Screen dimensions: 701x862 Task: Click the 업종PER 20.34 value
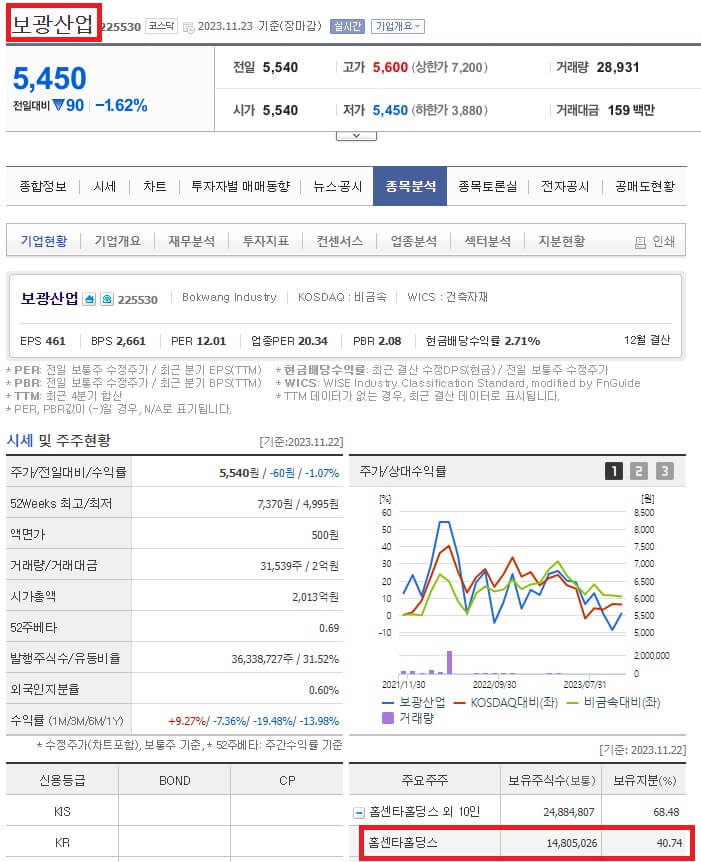(313, 341)
